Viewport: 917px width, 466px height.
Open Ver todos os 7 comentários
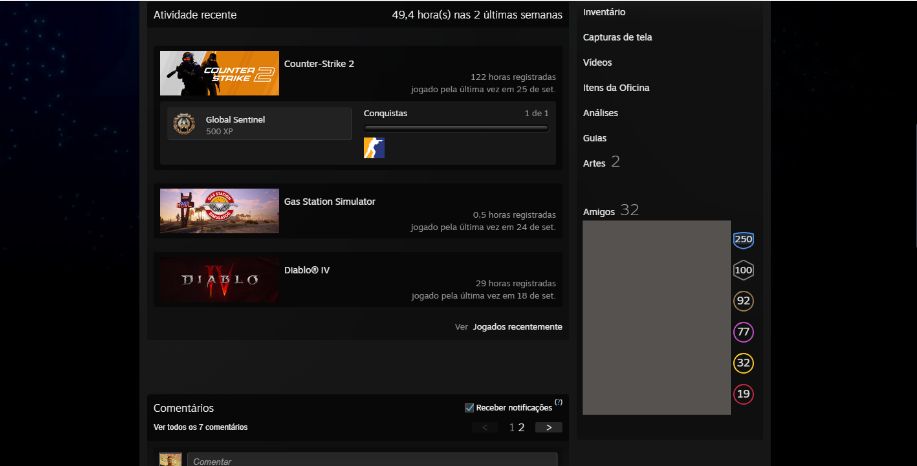pos(200,427)
